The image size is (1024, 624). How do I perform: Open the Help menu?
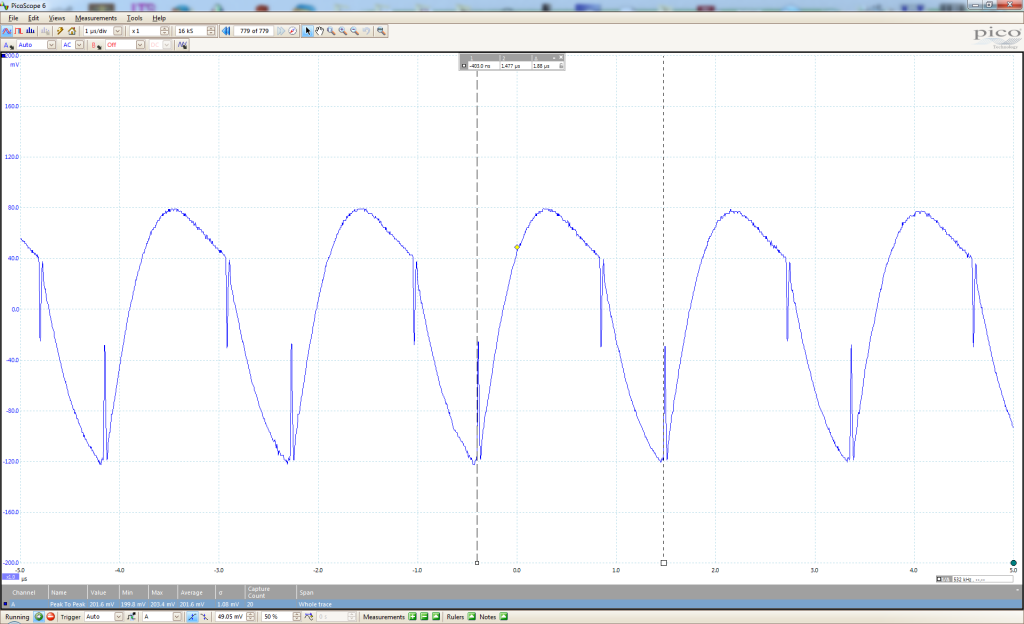159,18
